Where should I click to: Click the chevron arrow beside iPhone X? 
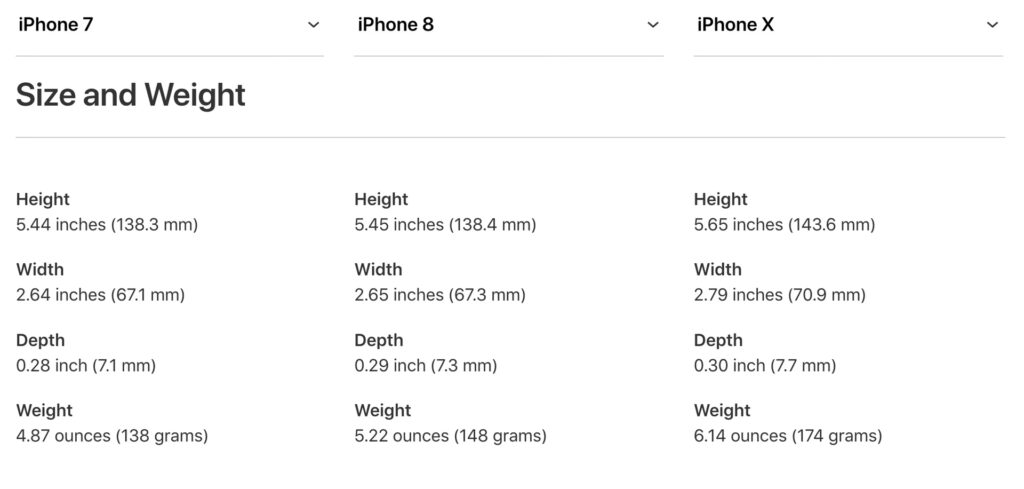[992, 24]
